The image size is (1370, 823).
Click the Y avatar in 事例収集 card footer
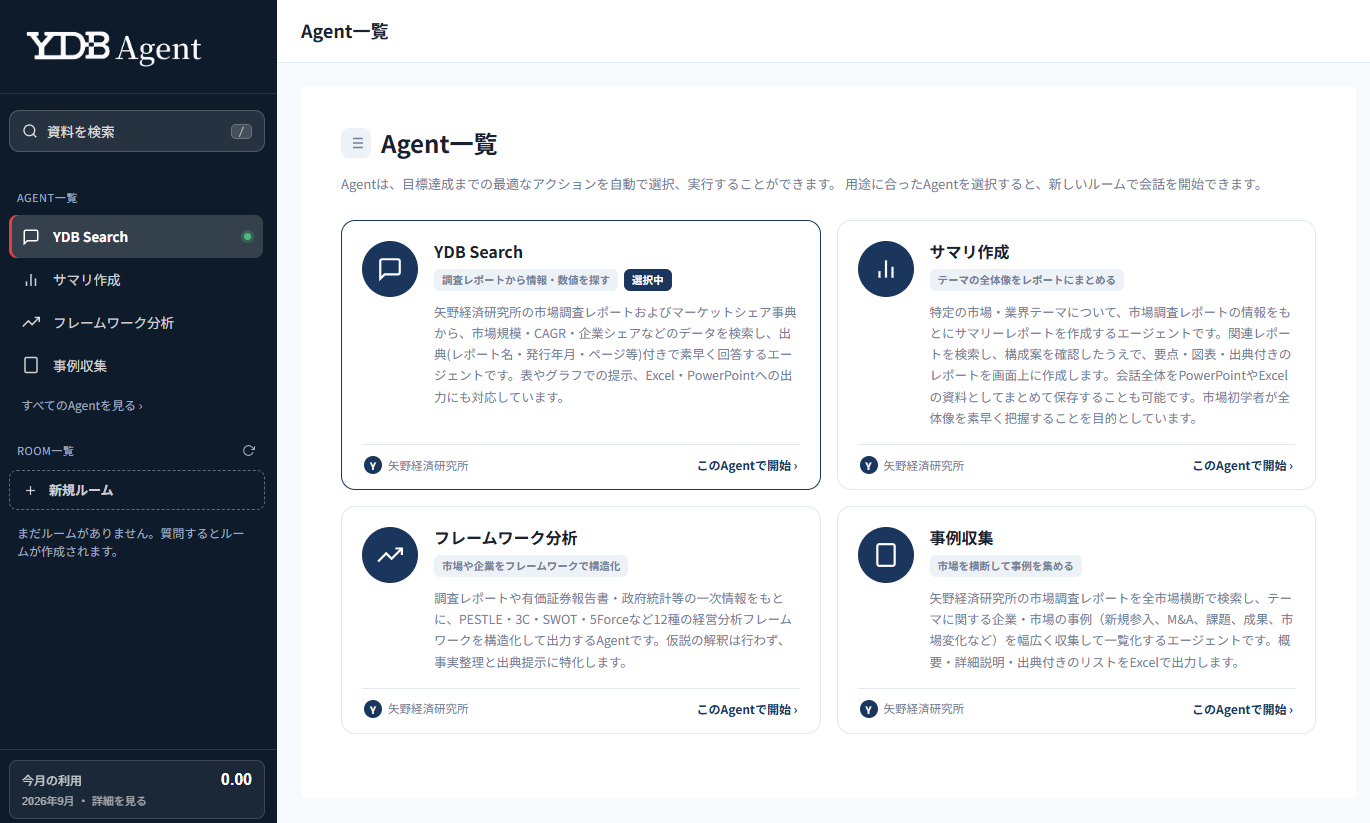[869, 709]
